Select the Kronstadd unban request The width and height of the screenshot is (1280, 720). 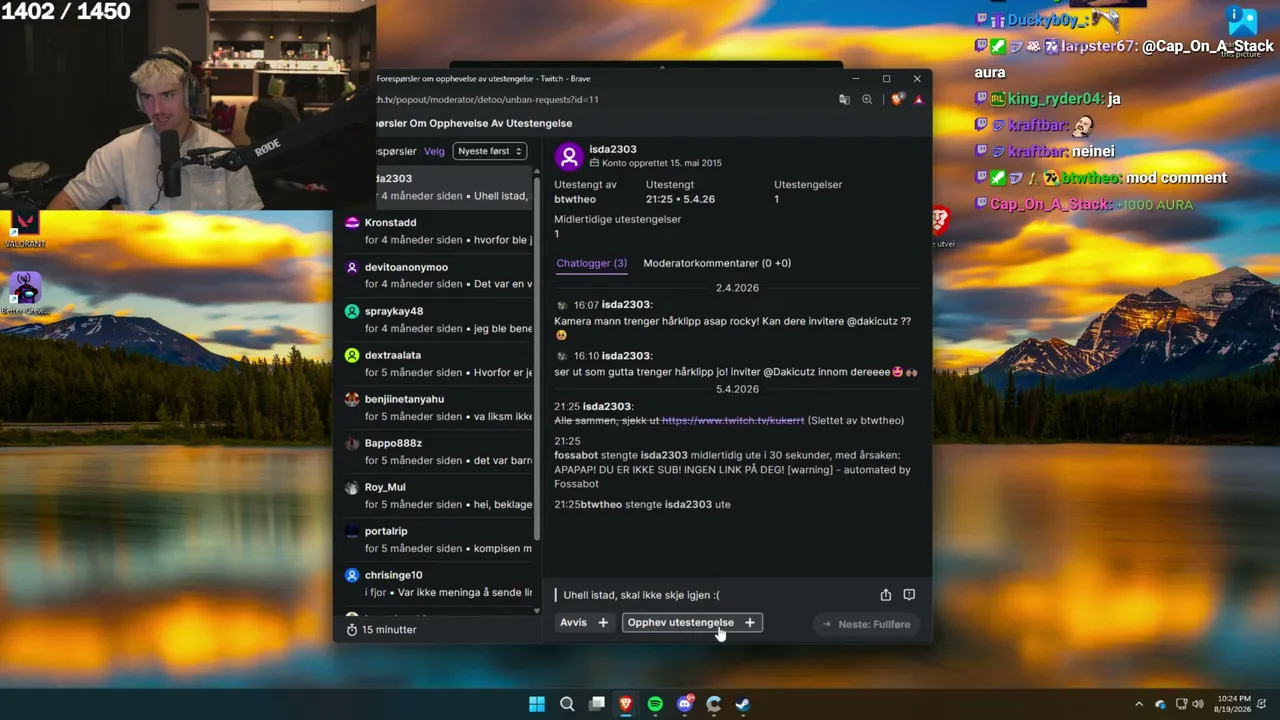[x=438, y=231]
